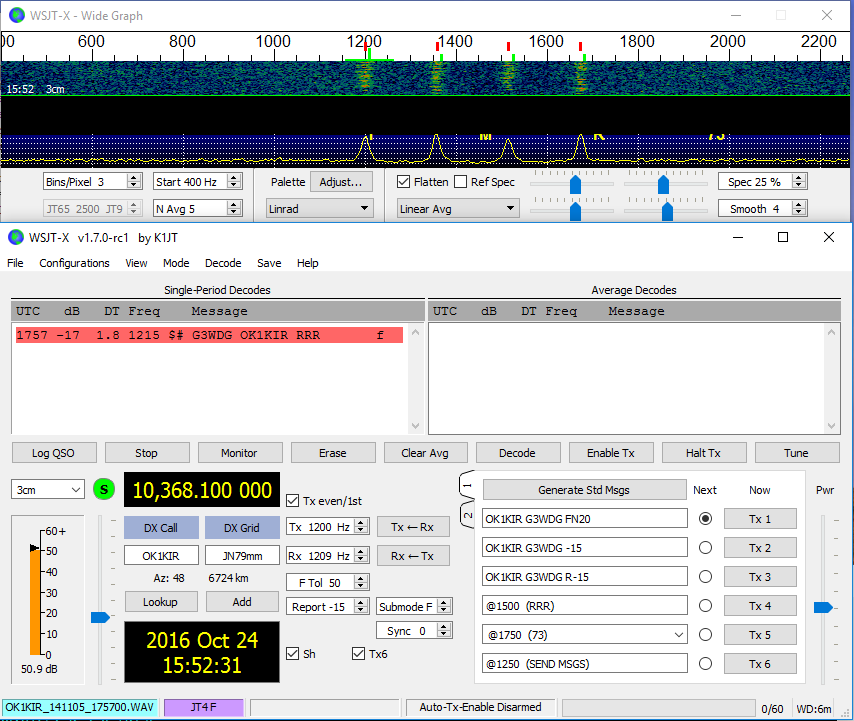
Task: Click the DX Call field containing OK1KIR
Action: pyautogui.click(x=161, y=555)
